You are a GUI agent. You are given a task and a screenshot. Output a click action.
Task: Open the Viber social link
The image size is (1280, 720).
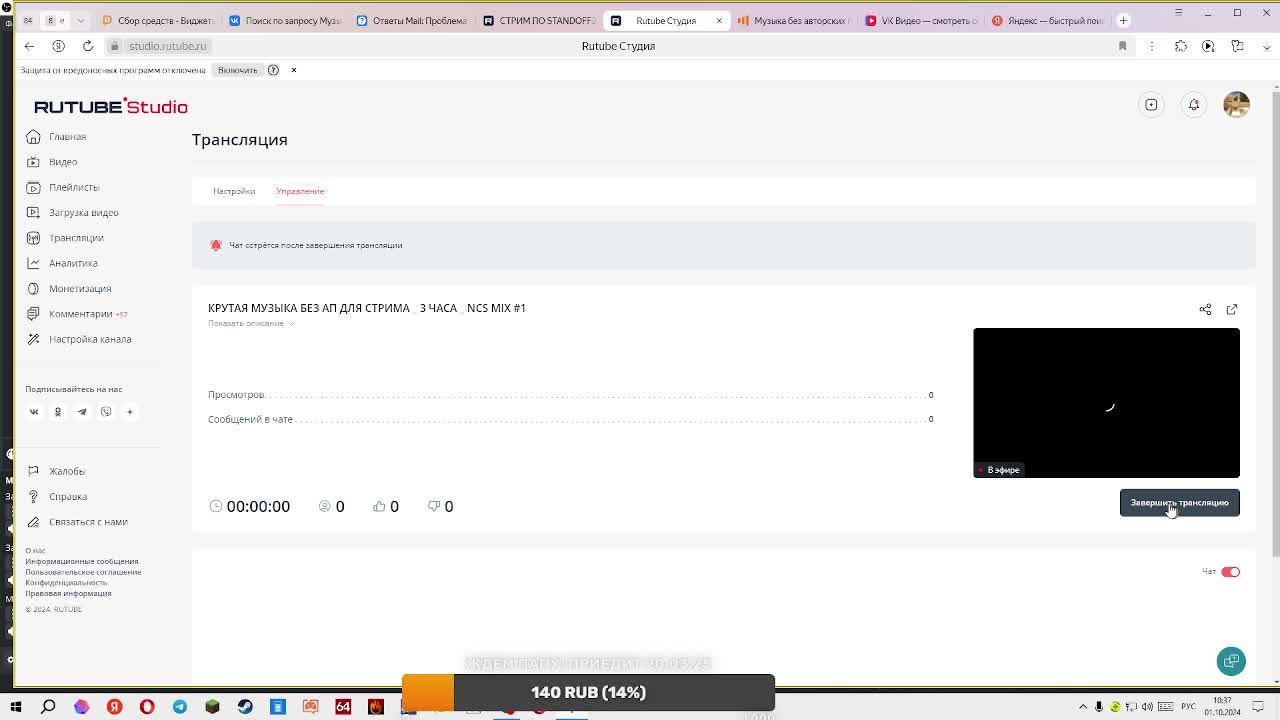(x=106, y=412)
